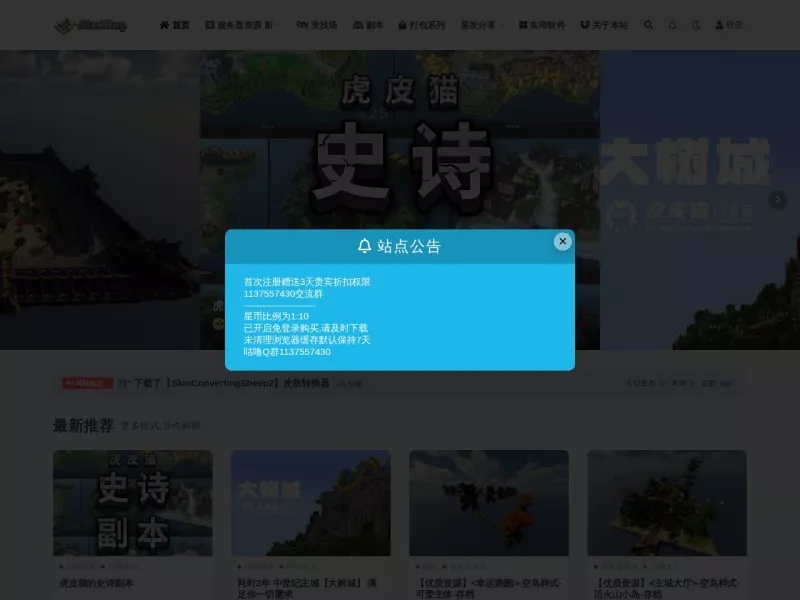Open the 服务器资源 navigation menu

[x=243, y=25]
